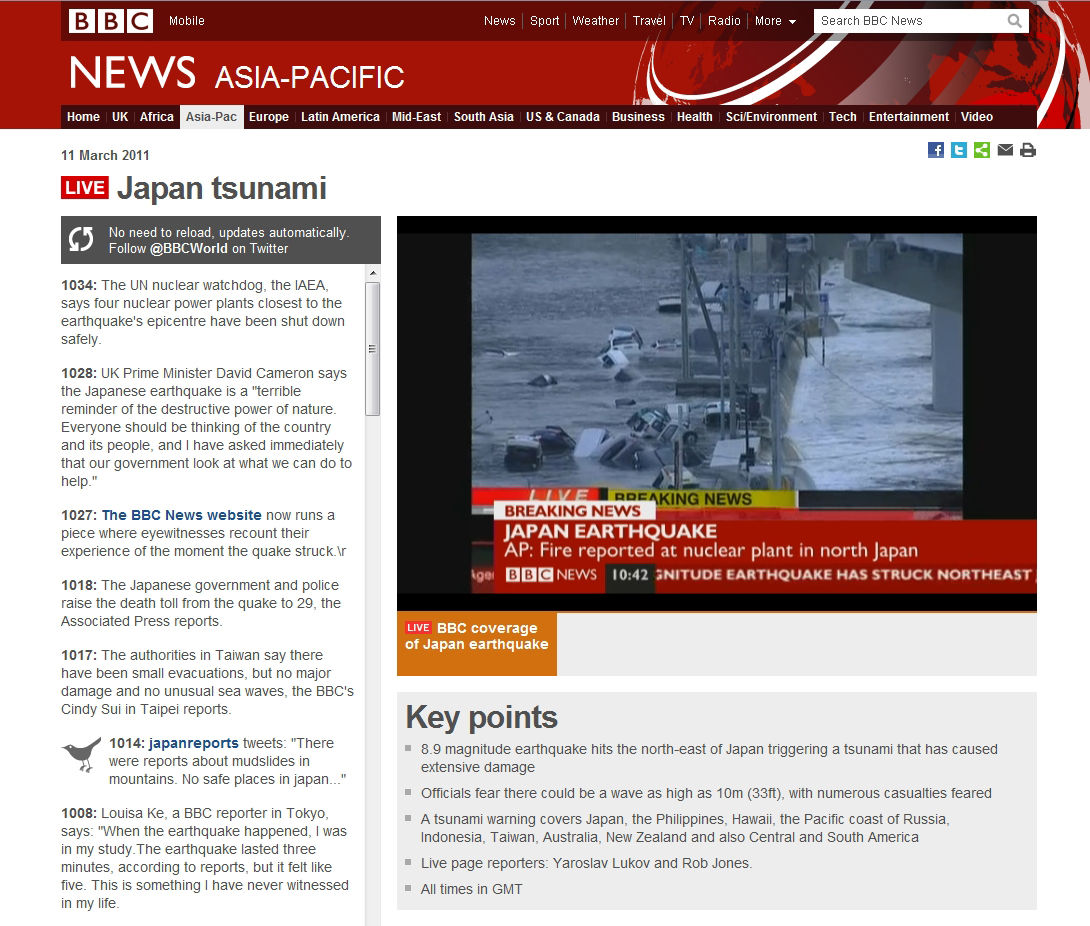Click the 1028 David Cameron update
Screen dimensions: 1090x926
point(206,427)
